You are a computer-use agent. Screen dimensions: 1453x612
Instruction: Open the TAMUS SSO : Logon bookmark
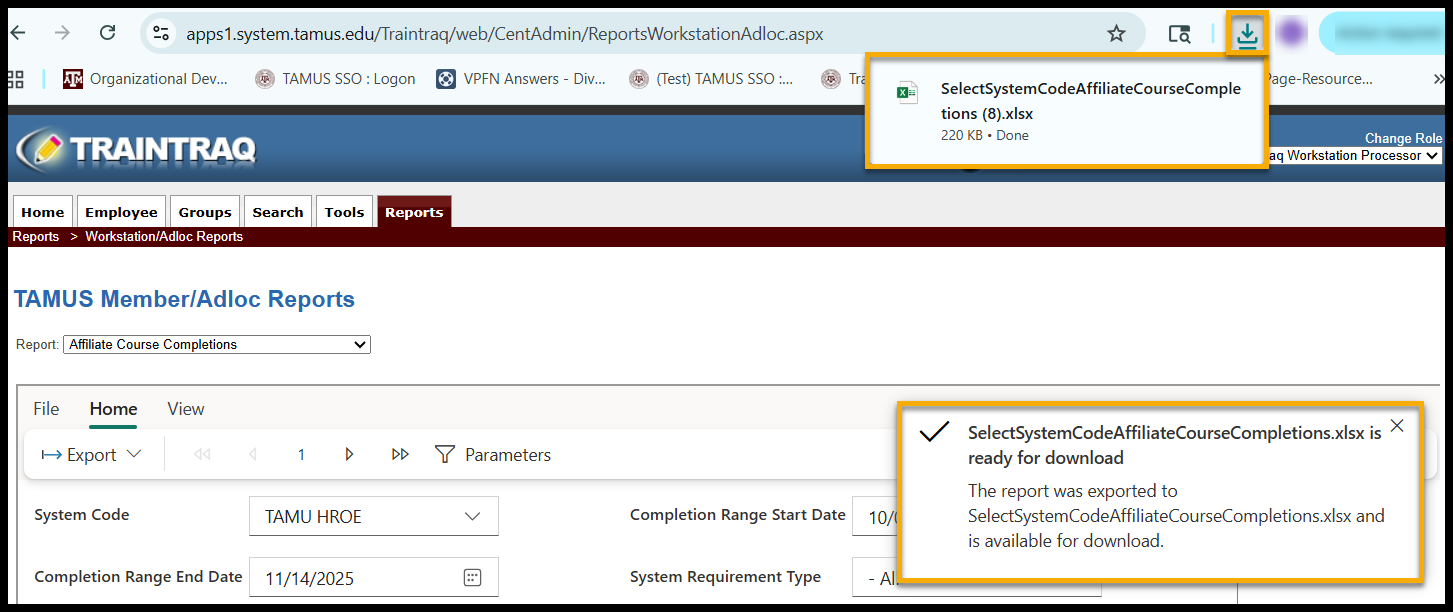335,79
